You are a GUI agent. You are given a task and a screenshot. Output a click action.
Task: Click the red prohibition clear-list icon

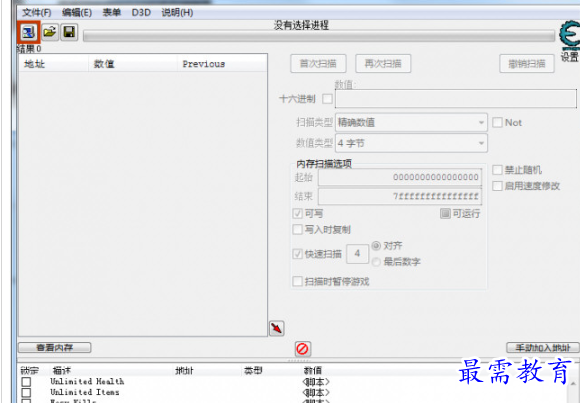(x=303, y=349)
